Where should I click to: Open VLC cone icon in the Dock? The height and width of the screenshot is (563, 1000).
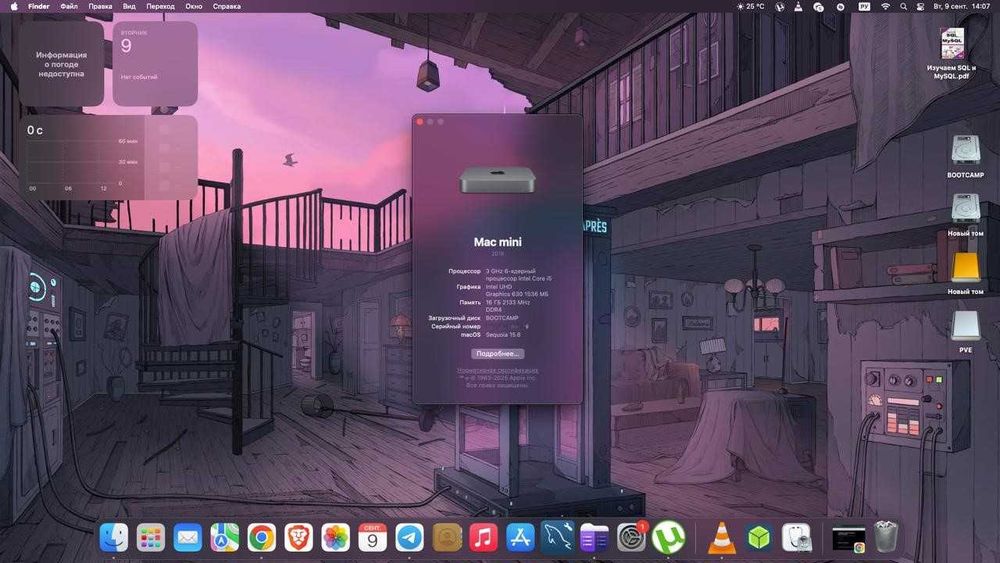722,537
